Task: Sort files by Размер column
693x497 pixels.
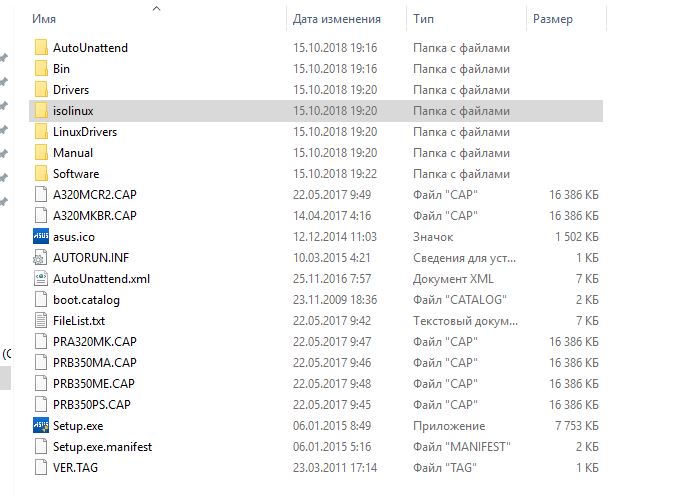Action: click(552, 19)
